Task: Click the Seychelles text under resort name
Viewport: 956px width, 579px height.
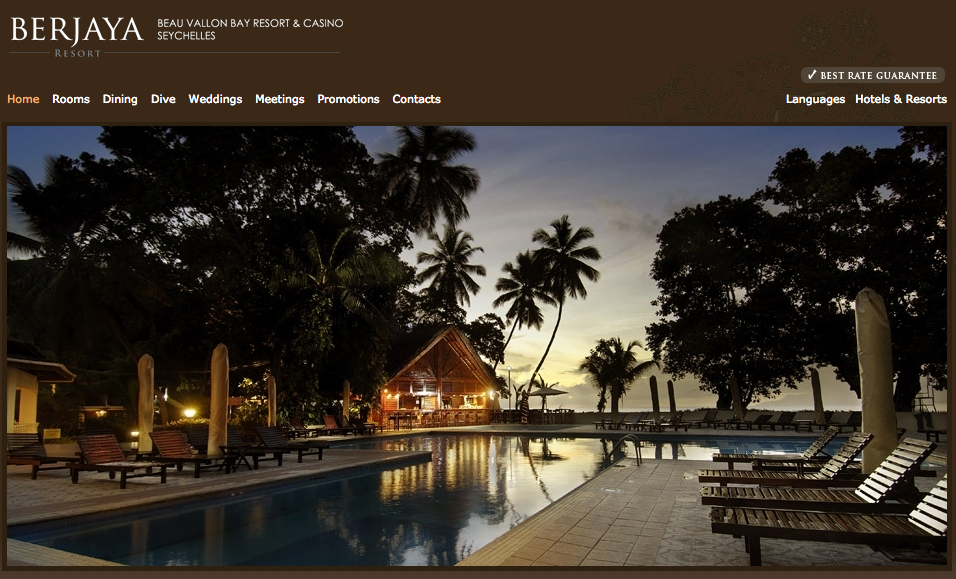Action: click(186, 36)
